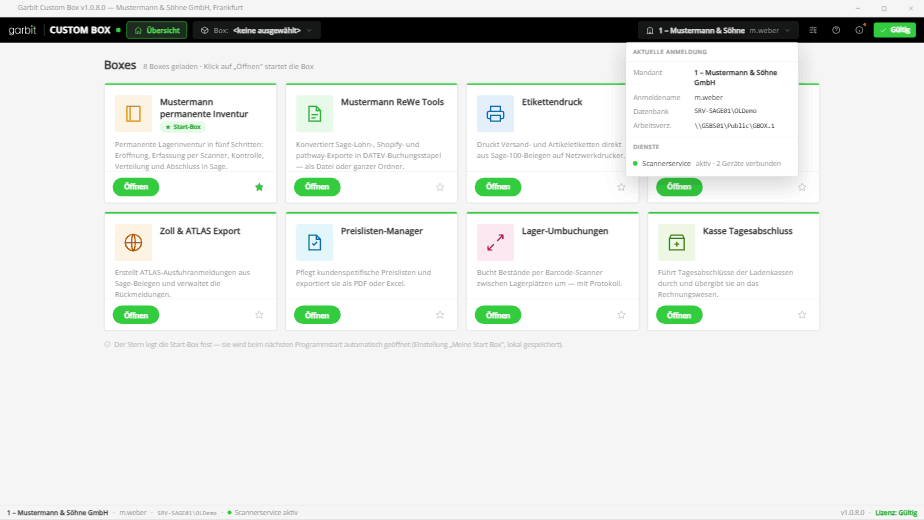Click the info icon beside the star hint
Image resolution: width=924 pixels, height=520 pixels.
107,344
